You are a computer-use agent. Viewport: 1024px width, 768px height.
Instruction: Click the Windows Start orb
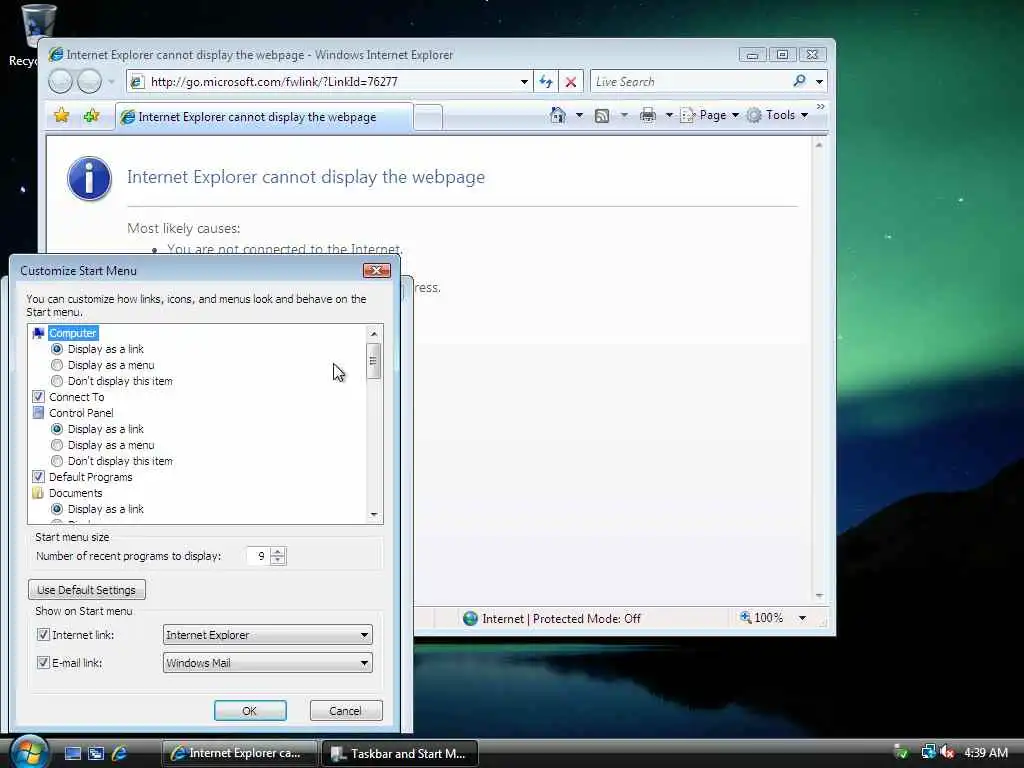28,752
